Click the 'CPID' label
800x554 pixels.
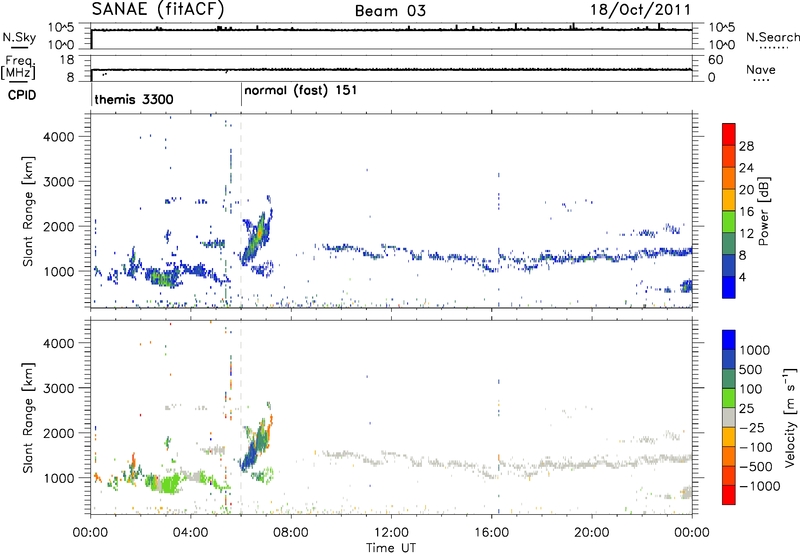click(22, 95)
